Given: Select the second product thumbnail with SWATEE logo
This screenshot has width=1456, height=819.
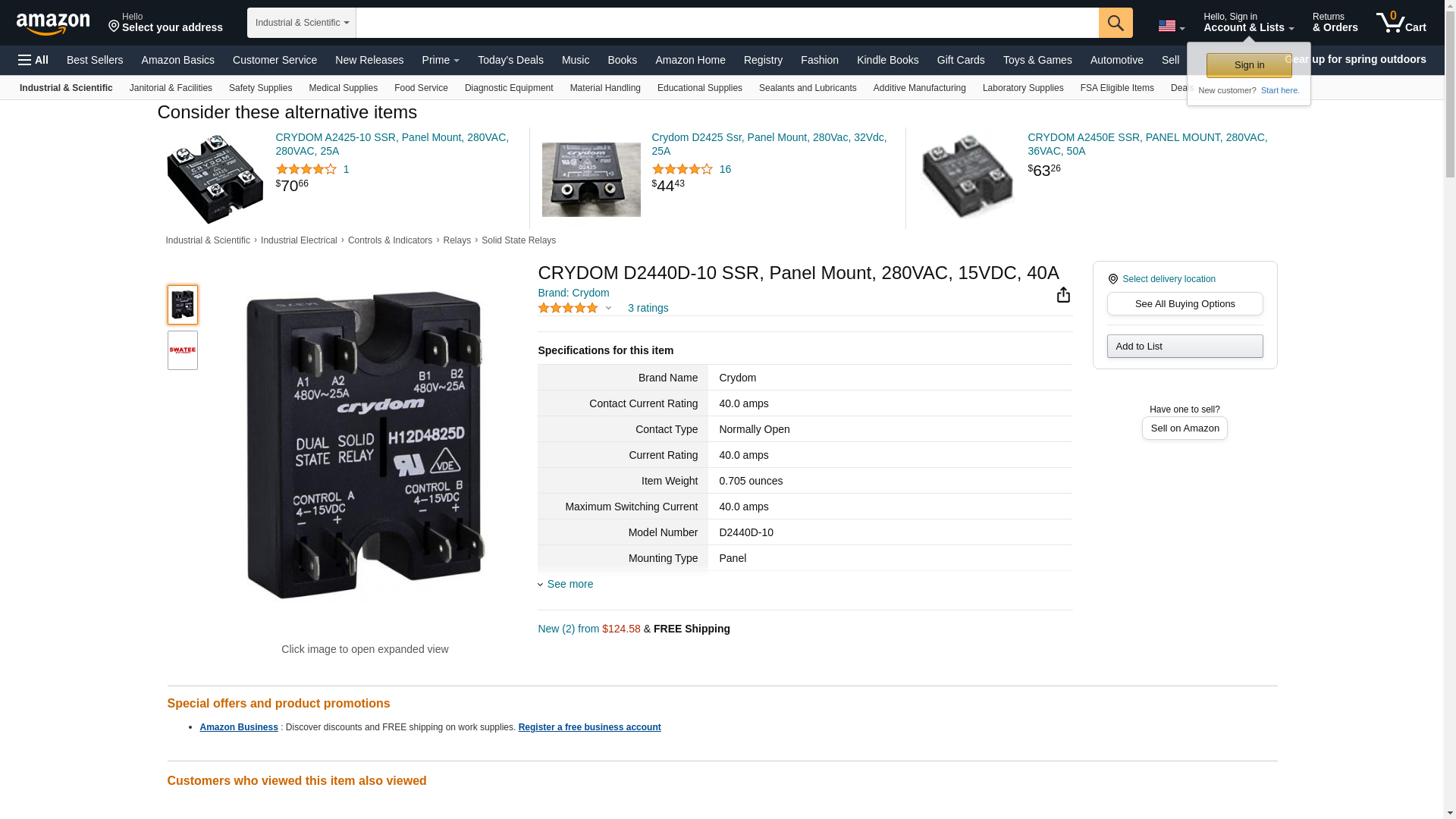Looking at the screenshot, I should pos(183,350).
